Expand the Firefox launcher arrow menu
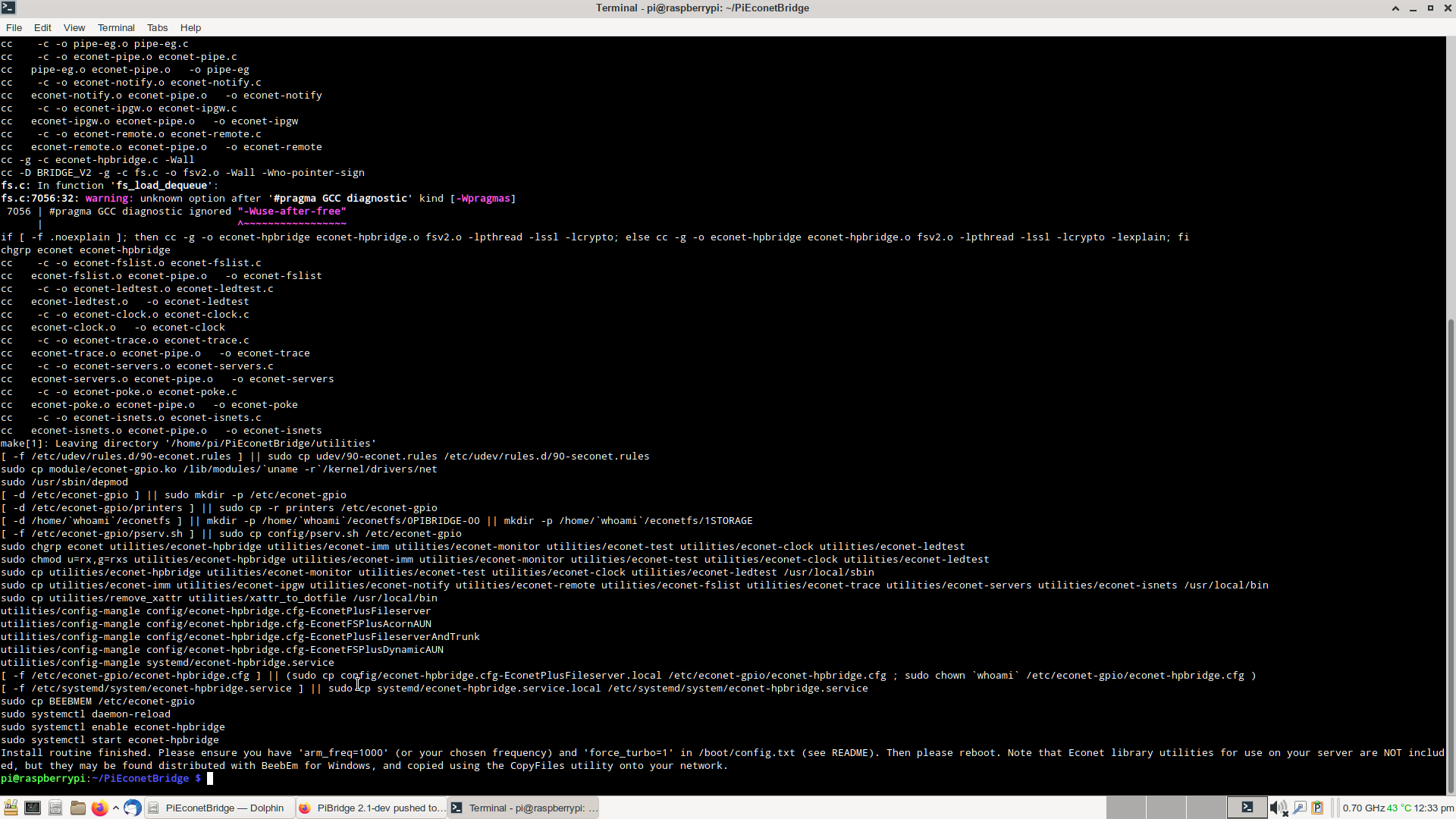The image size is (1456, 819). [115, 808]
